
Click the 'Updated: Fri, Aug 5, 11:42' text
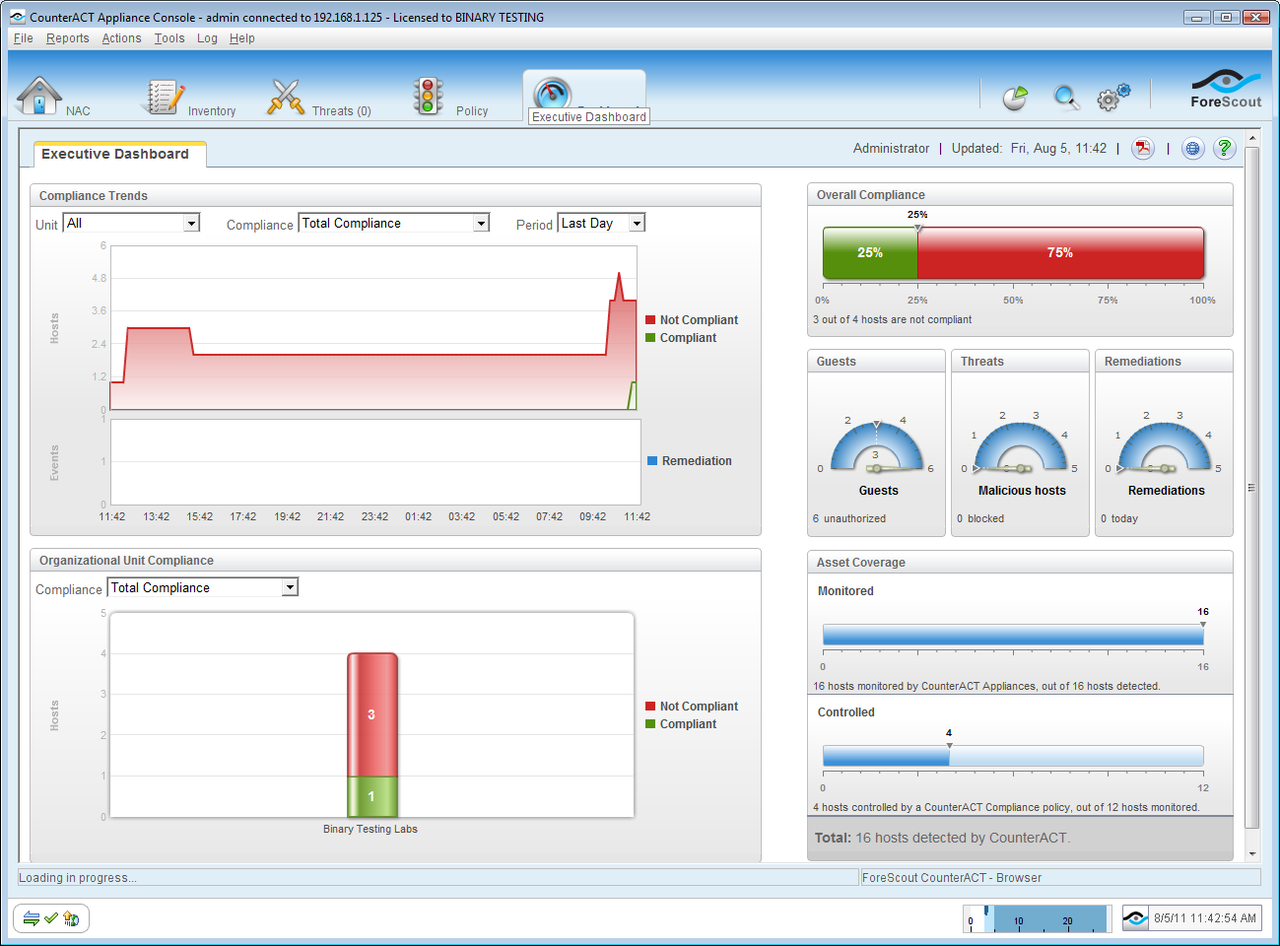point(1029,148)
